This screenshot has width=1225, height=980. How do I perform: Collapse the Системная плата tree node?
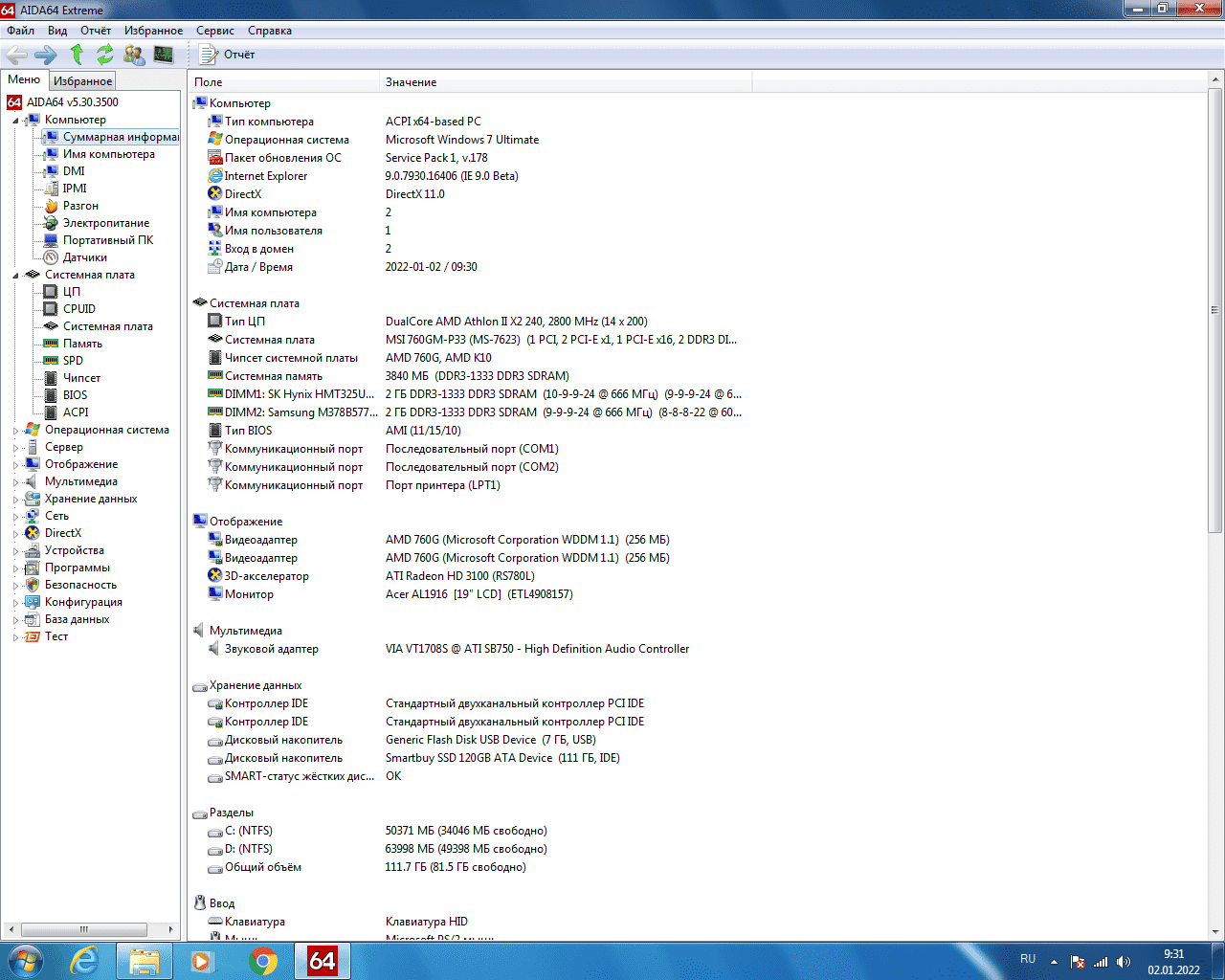(x=15, y=276)
